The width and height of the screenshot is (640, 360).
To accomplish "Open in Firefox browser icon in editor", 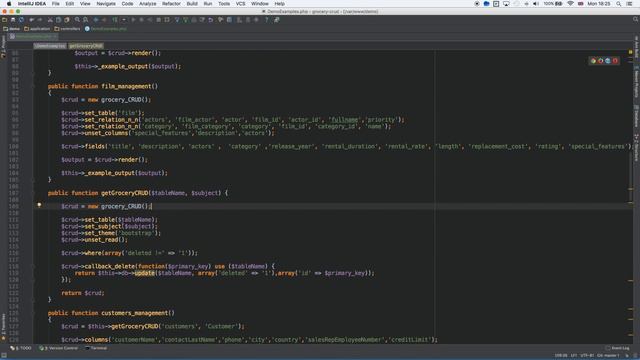I will pyautogui.click(x=600, y=61).
